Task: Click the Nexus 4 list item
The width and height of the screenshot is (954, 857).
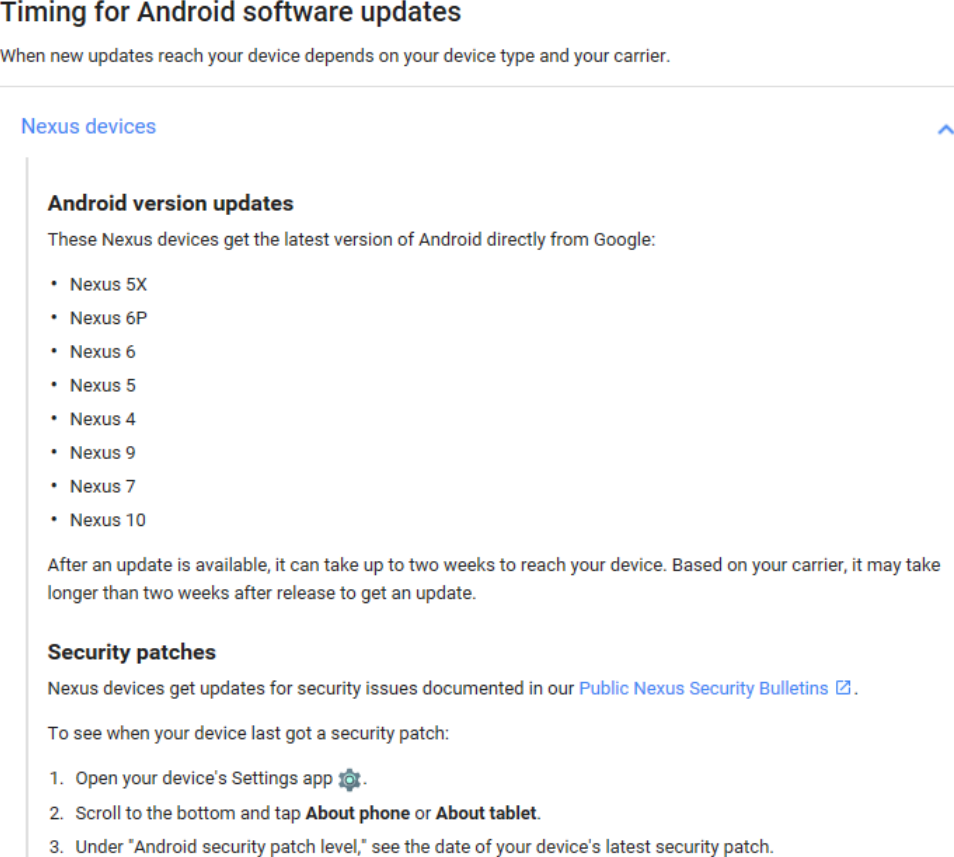Action: (103, 419)
